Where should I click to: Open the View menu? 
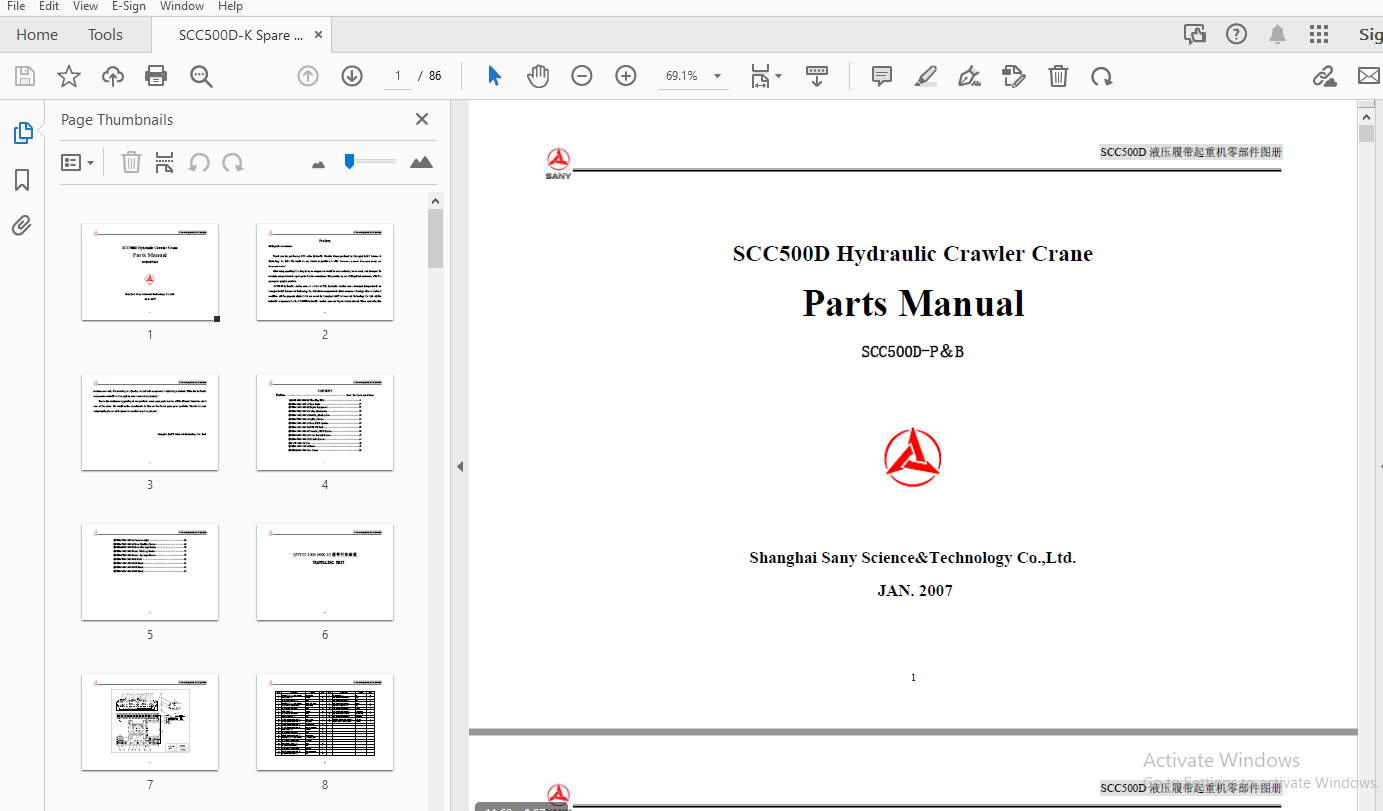85,6
